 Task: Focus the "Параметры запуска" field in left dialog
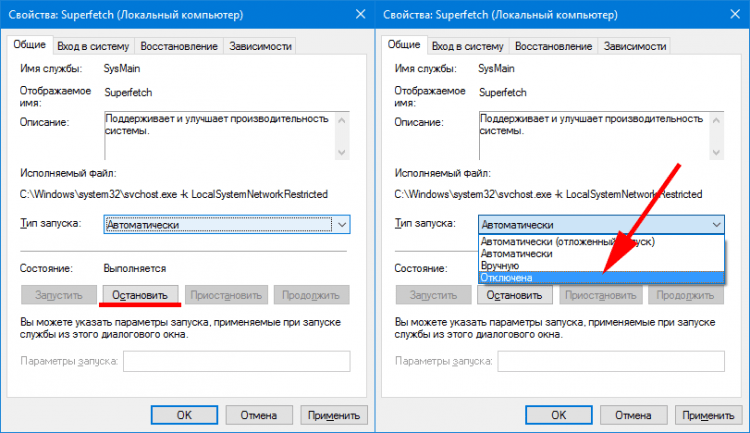(236, 361)
